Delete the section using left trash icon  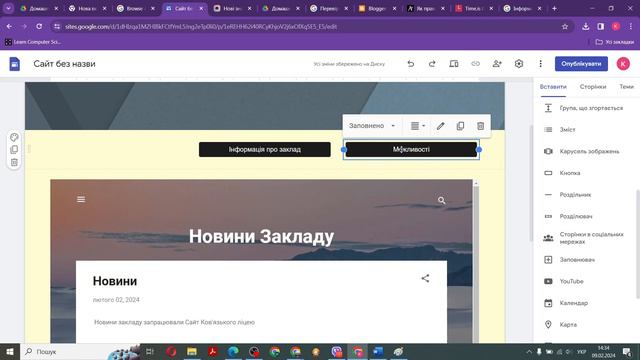[x=14, y=162]
